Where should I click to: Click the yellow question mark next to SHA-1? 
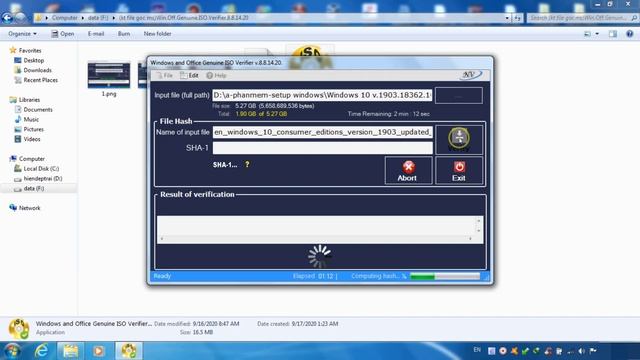click(x=247, y=164)
